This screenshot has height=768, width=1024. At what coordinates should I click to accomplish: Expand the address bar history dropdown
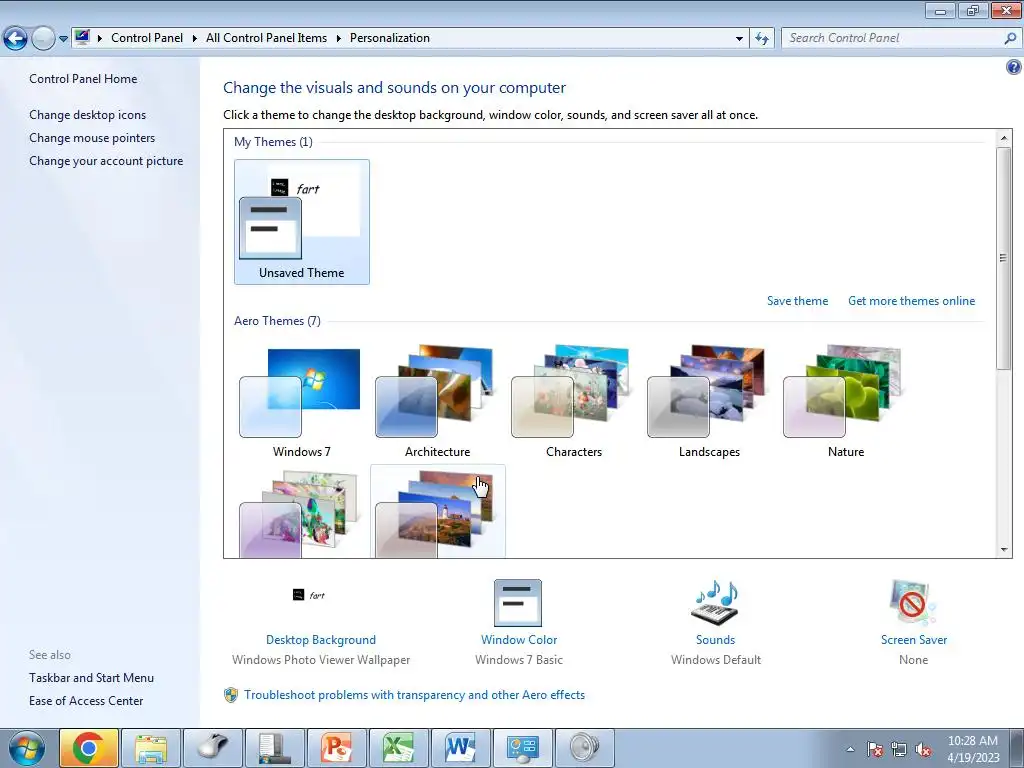coord(739,39)
